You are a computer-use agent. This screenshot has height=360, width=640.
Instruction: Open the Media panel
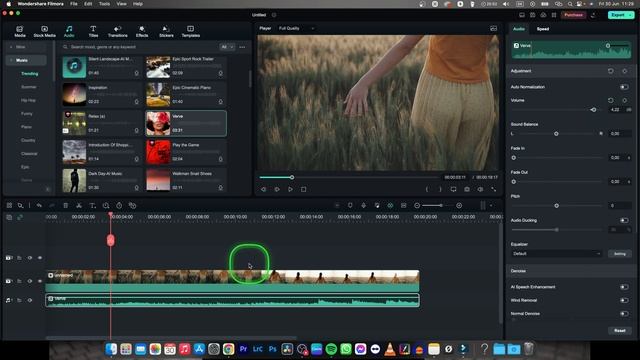point(20,31)
